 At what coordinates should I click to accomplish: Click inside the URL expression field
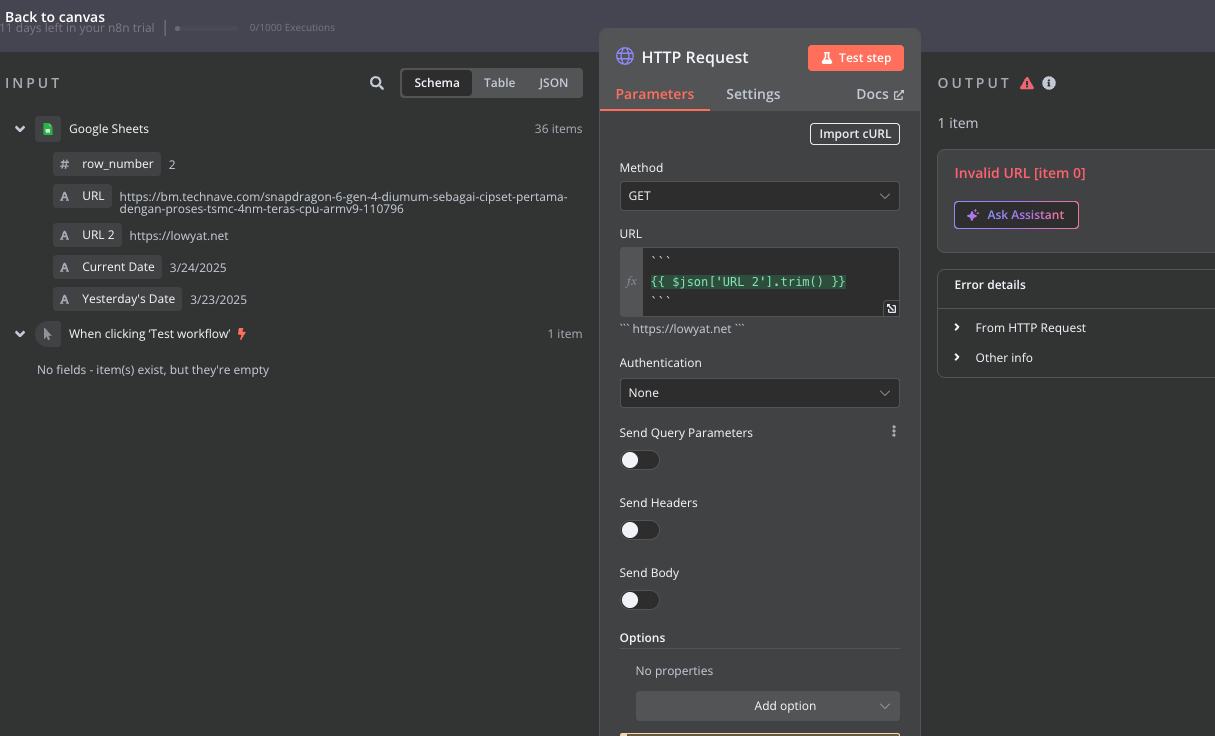tap(771, 282)
